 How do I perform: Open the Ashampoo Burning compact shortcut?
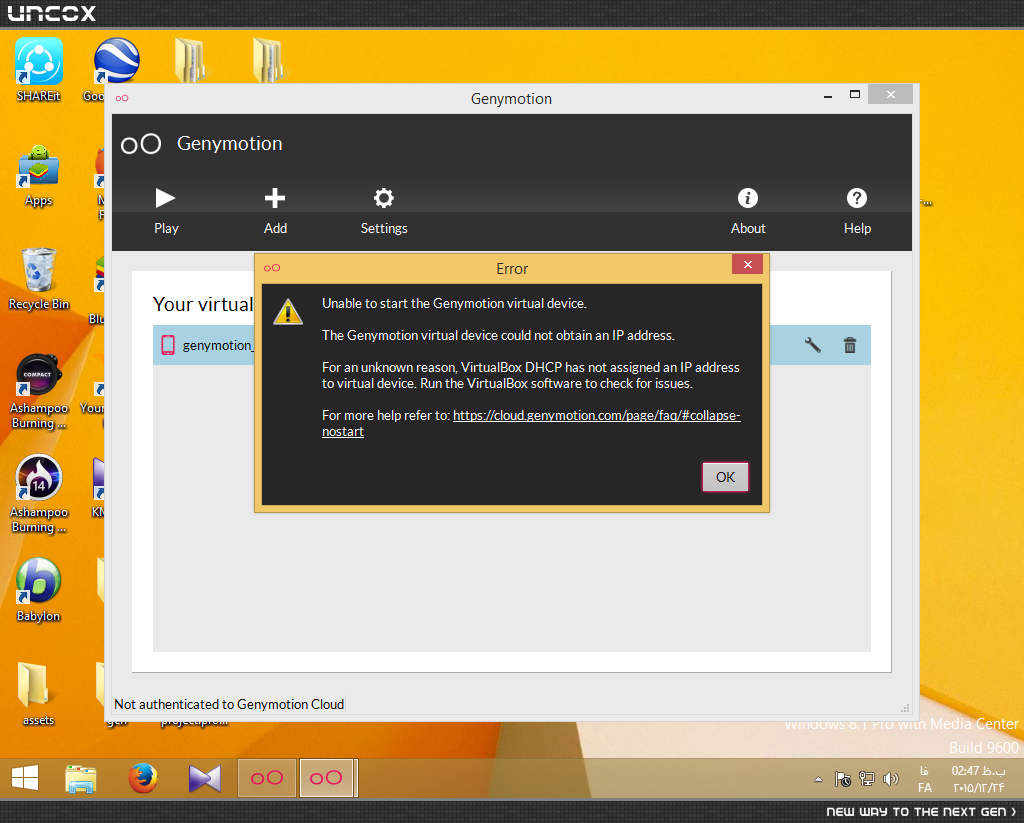pyautogui.click(x=39, y=391)
